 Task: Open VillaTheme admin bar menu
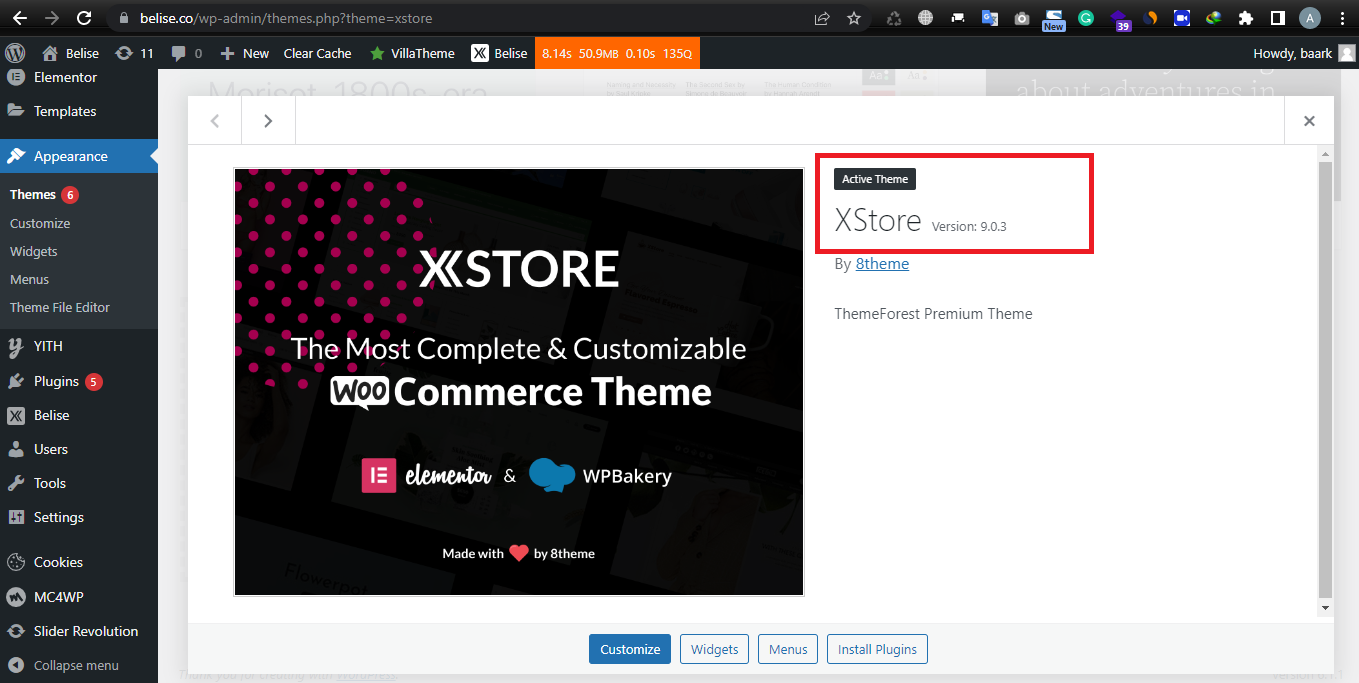point(412,53)
